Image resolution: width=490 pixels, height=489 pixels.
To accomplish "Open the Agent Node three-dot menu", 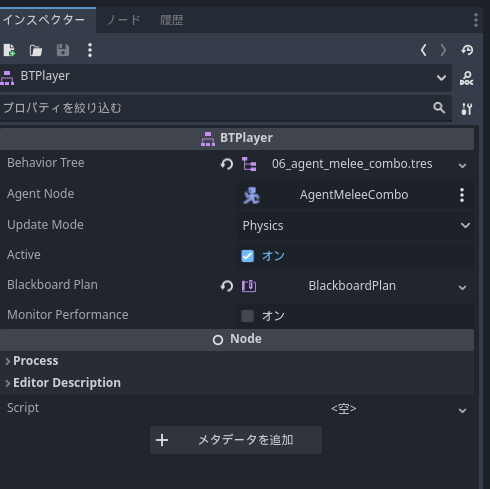I will pos(462,195).
